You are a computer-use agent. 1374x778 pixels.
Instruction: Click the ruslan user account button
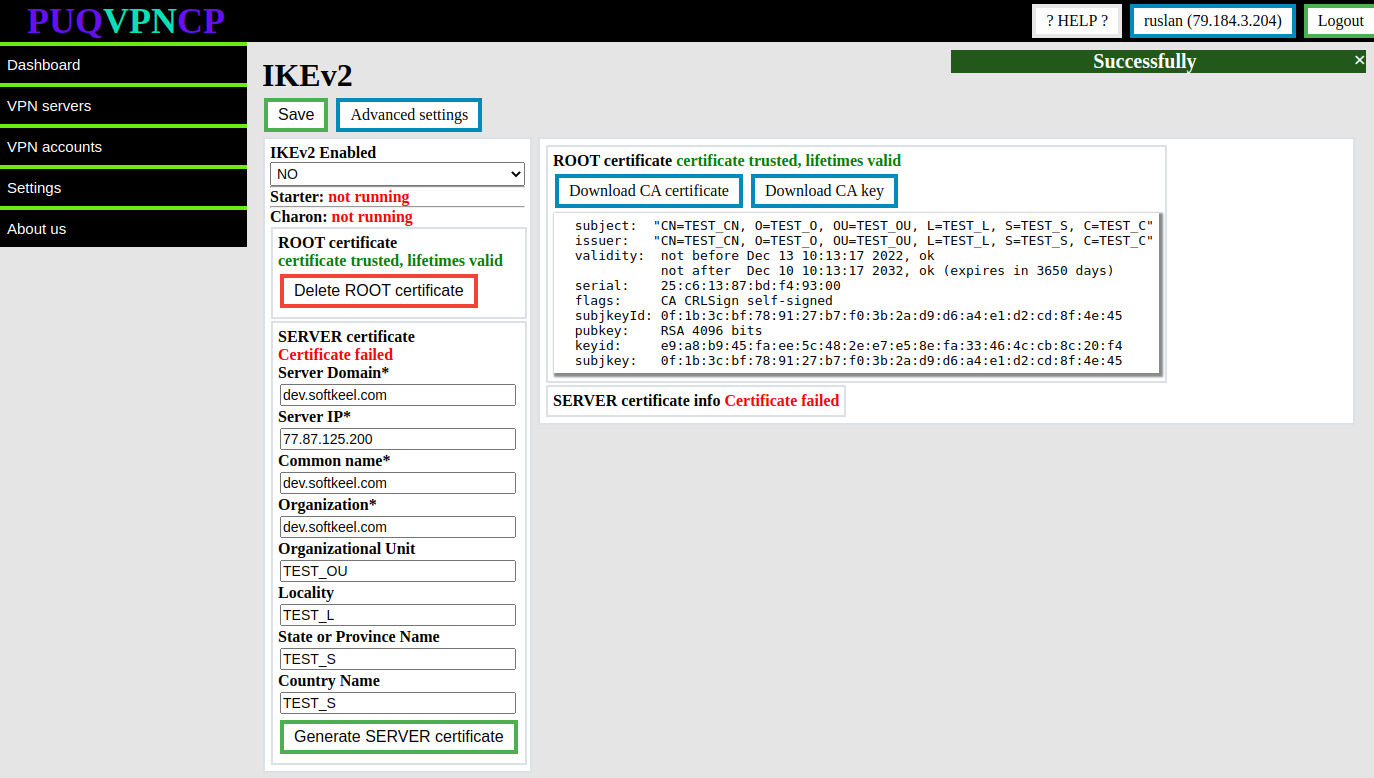1213,21
